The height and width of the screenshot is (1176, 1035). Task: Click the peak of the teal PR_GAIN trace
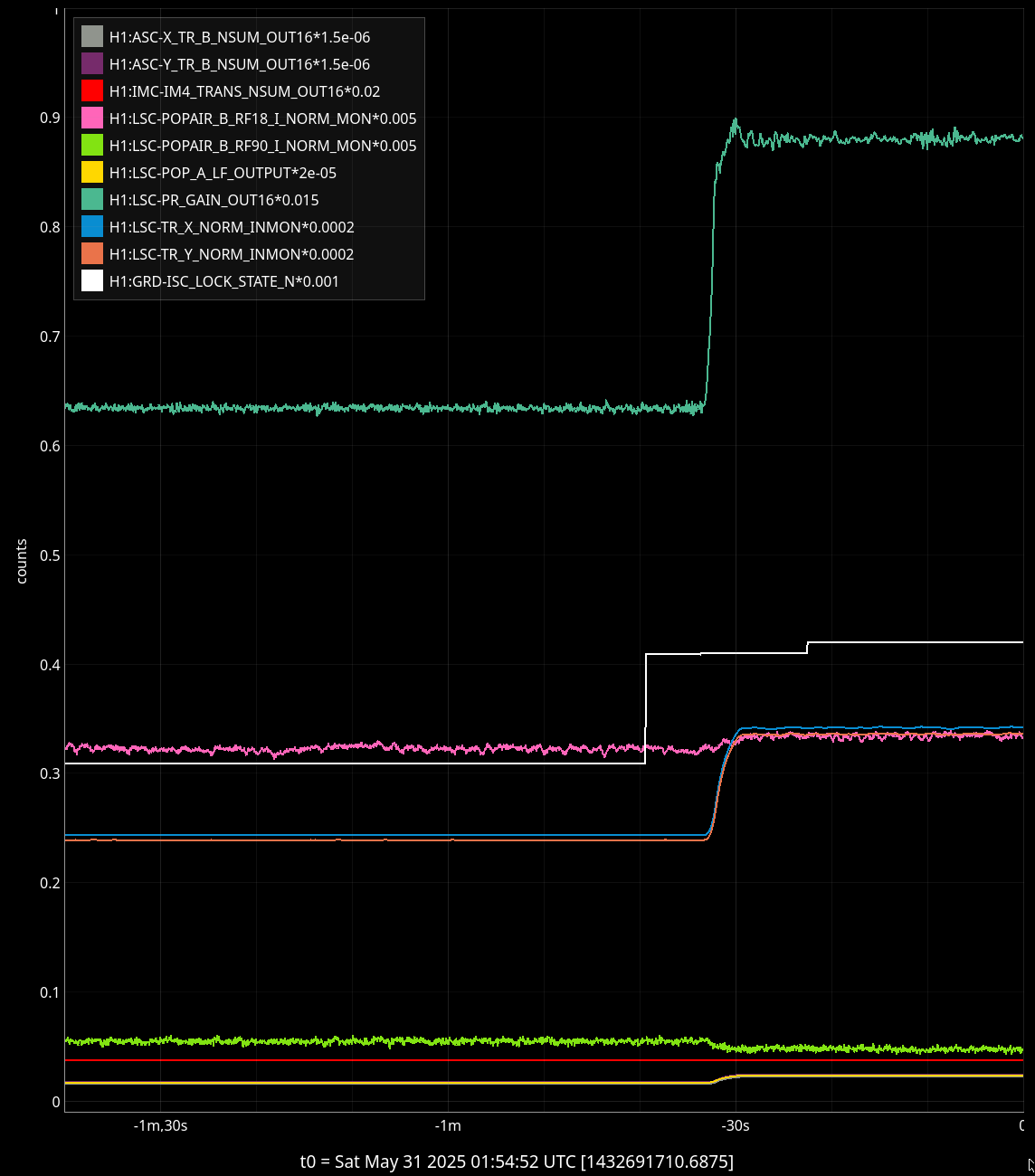735,119
